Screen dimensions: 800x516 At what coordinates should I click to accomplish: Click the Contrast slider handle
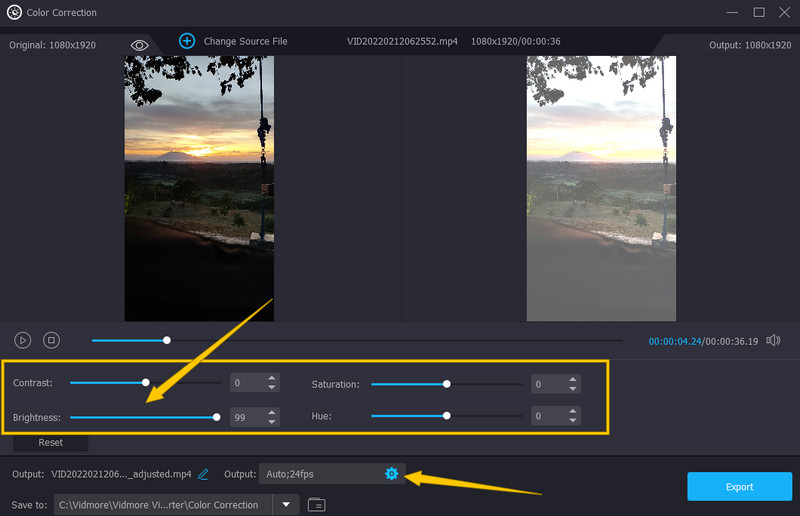(x=146, y=382)
